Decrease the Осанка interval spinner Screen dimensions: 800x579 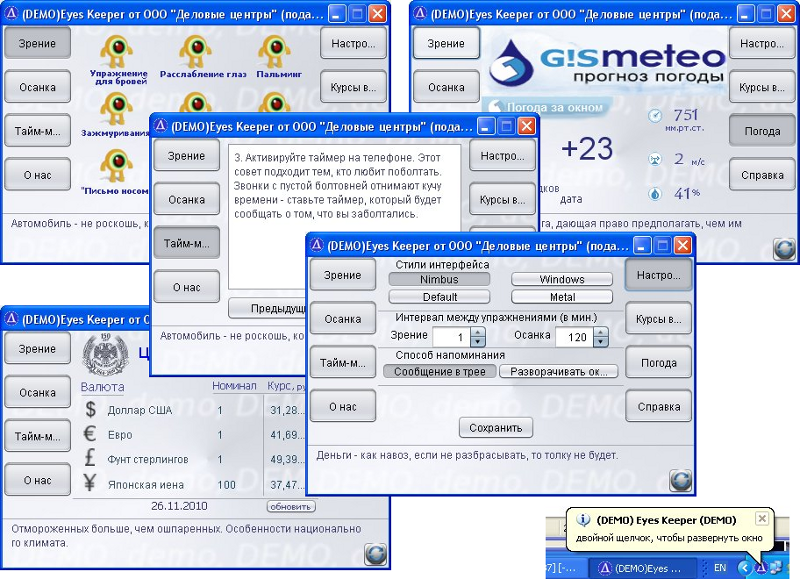coord(601,342)
